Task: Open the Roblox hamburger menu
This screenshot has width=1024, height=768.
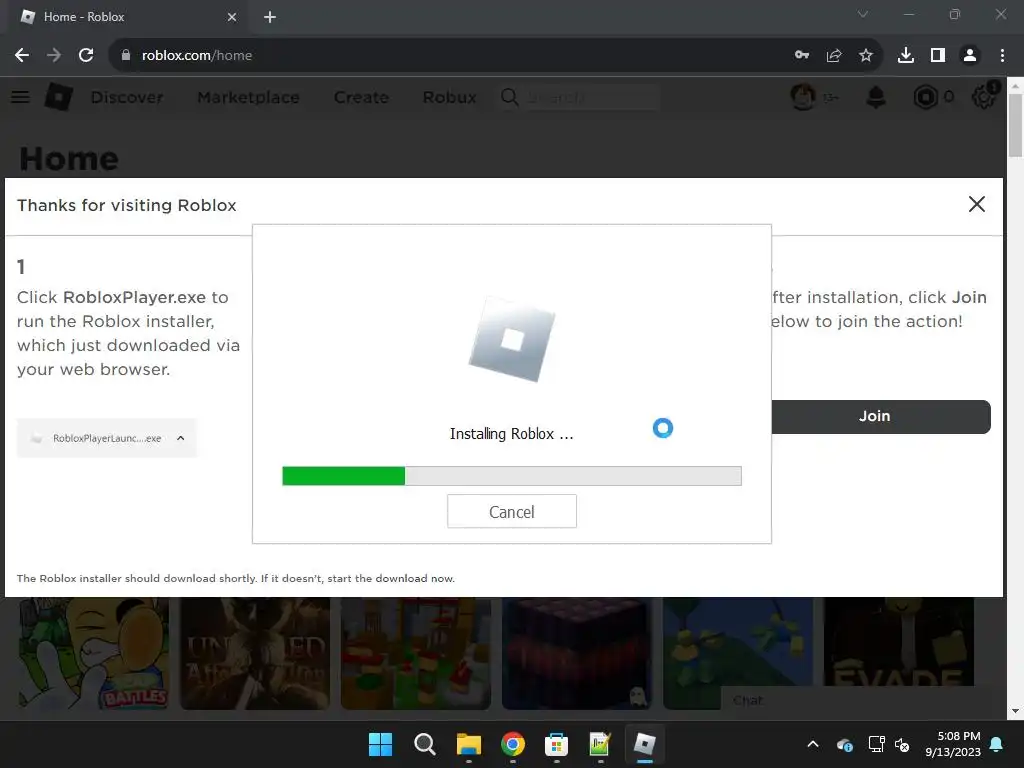Action: pyautogui.click(x=20, y=97)
